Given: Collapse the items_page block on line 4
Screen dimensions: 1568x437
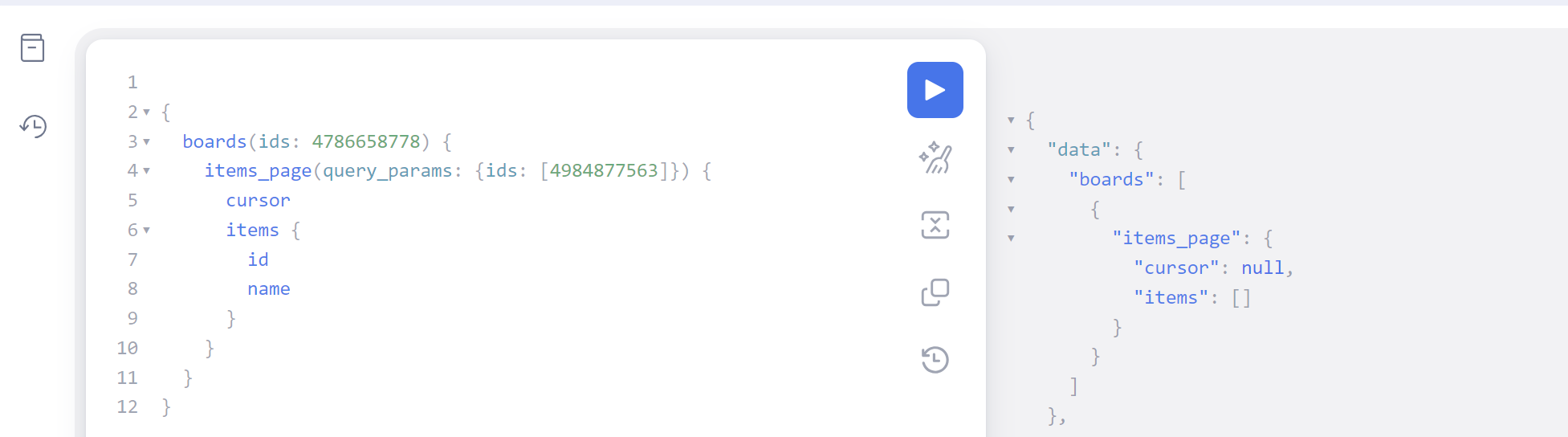Looking at the screenshot, I should click(x=146, y=171).
